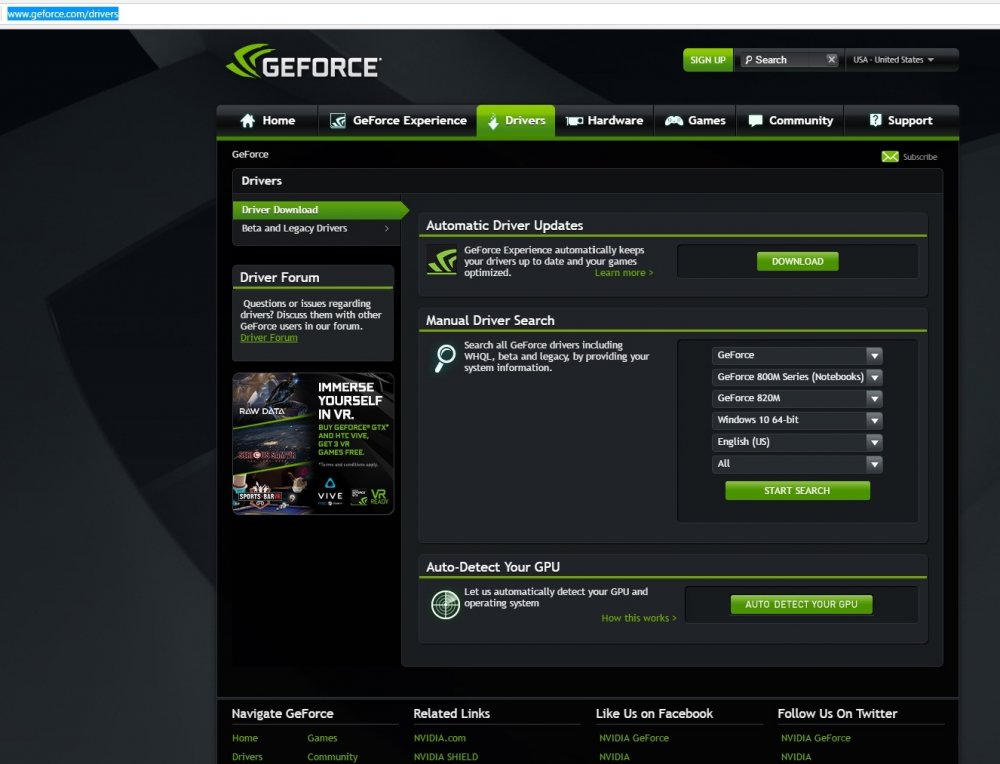Open the Immerse Yourself in VR banner
Screen dimensions: 1000x764
pos(313,444)
